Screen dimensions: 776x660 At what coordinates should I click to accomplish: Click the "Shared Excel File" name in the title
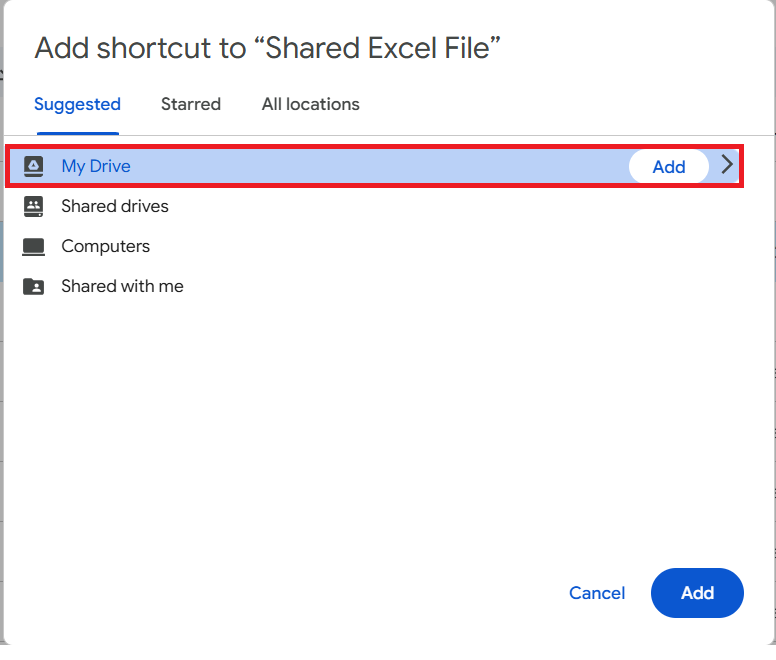[x=382, y=48]
